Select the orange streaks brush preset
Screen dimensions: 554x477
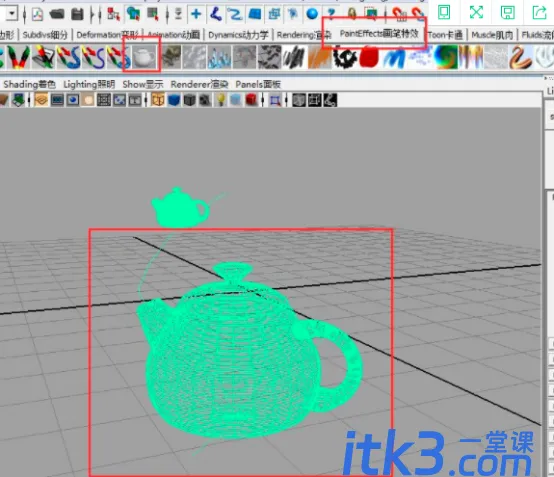[319, 57]
